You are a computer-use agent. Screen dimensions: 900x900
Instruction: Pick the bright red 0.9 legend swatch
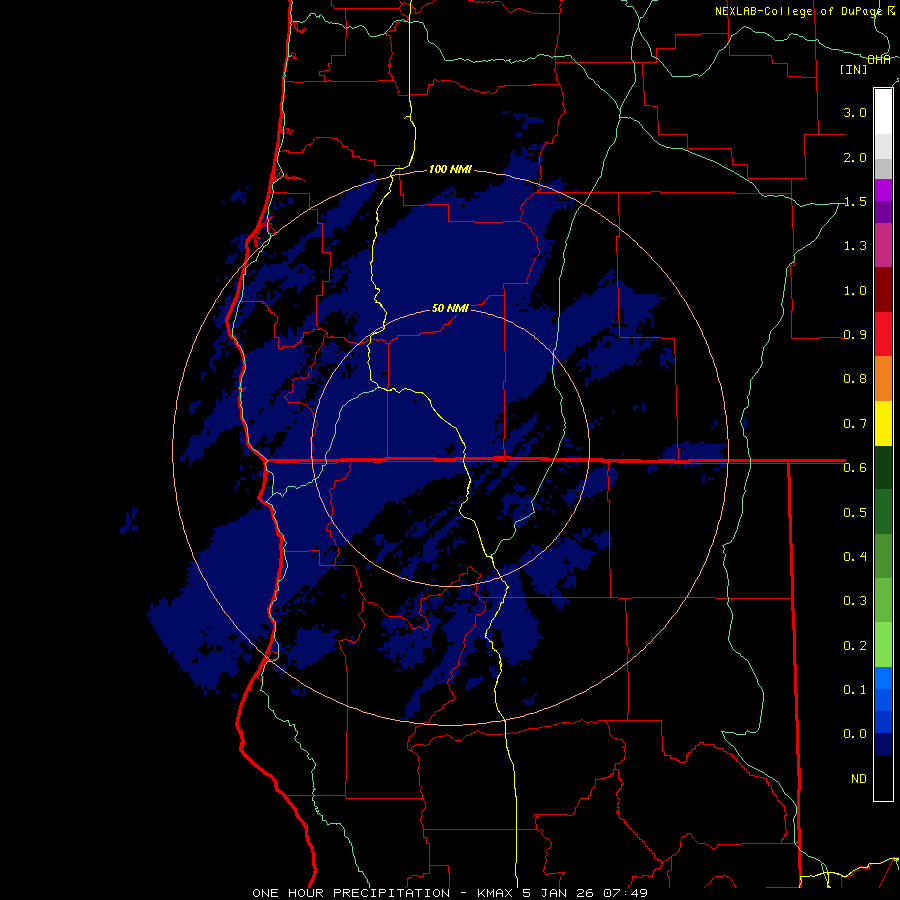tap(883, 334)
